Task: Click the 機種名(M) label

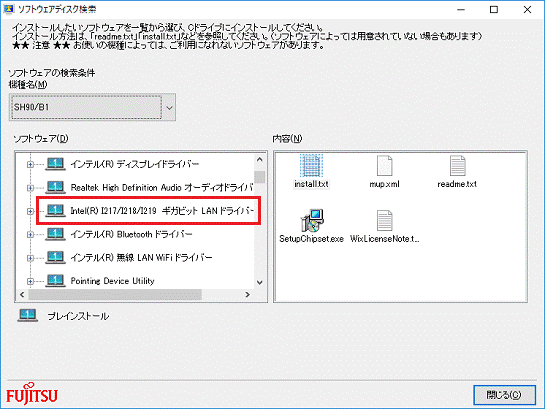Action: click(x=28, y=84)
